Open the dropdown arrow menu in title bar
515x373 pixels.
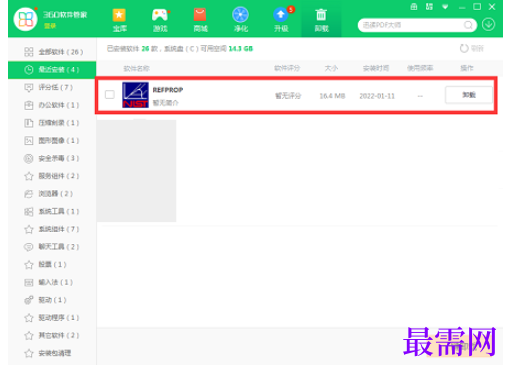(x=445, y=7)
